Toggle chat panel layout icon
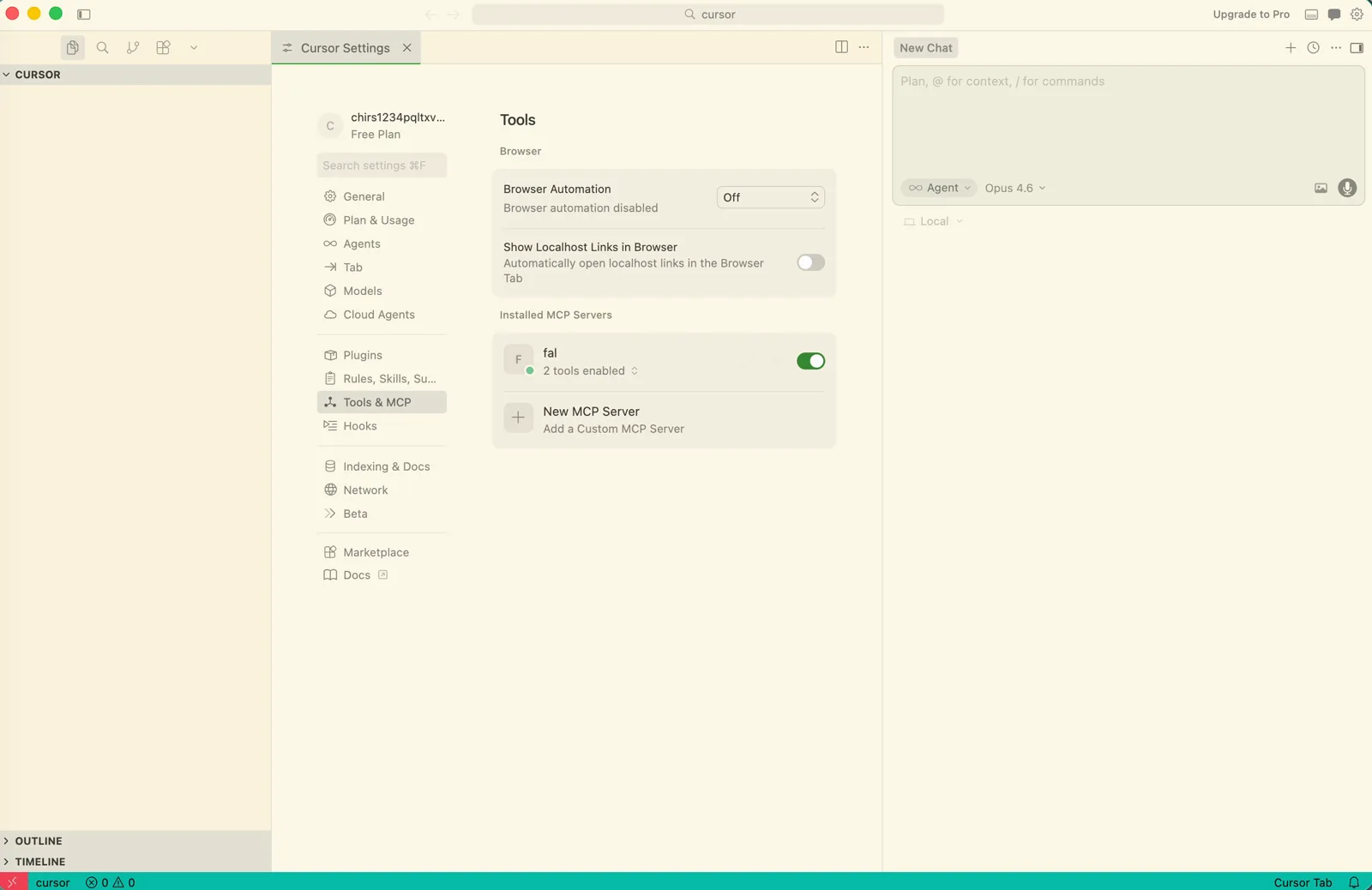The height and width of the screenshot is (890, 1372). pos(1357,48)
